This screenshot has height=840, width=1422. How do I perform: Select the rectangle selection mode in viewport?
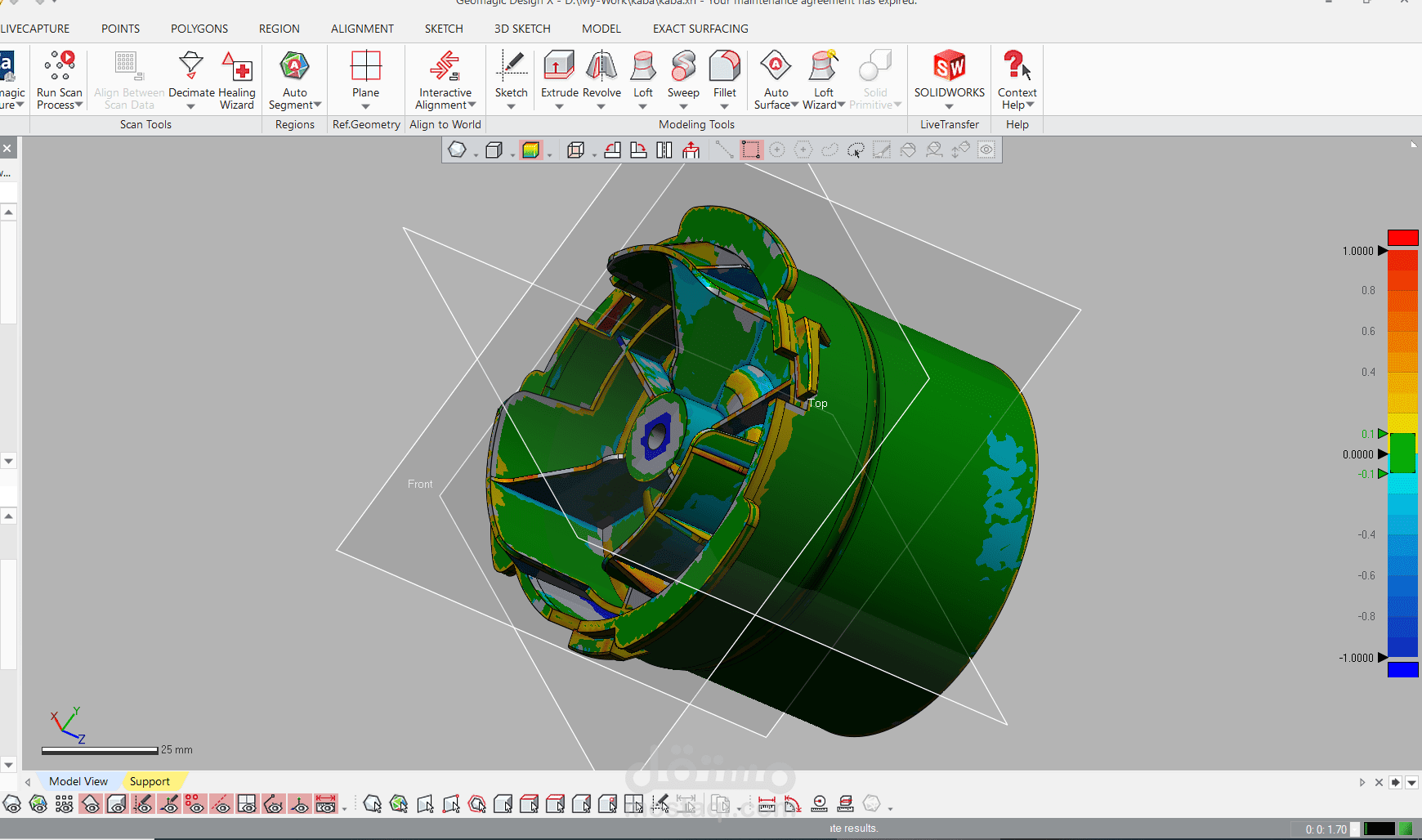(751, 150)
